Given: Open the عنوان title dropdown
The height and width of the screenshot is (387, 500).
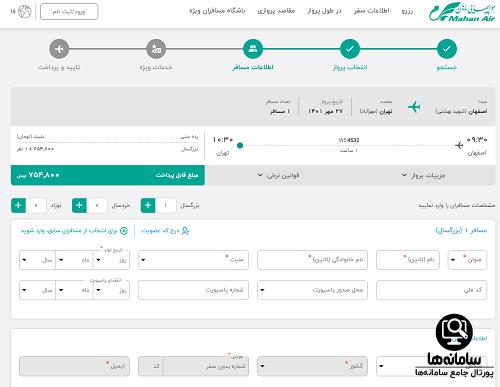Looking at the screenshot, I should pos(467,260).
